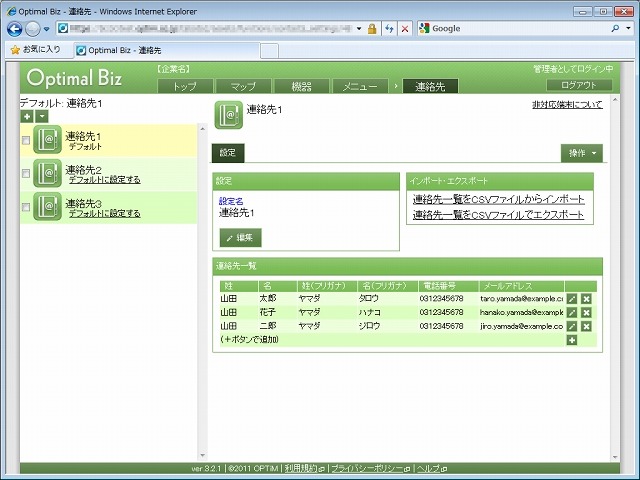Click the down arrow of the contact list scrollbar
Viewport: 640px width, 480px height.
tap(202, 455)
